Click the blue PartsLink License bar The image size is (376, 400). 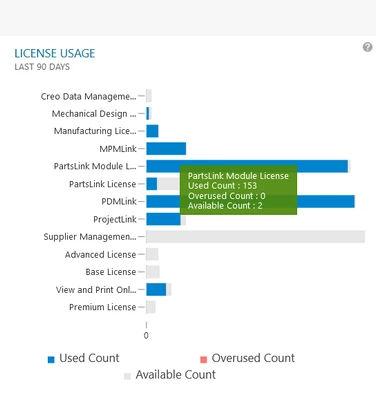(x=152, y=184)
